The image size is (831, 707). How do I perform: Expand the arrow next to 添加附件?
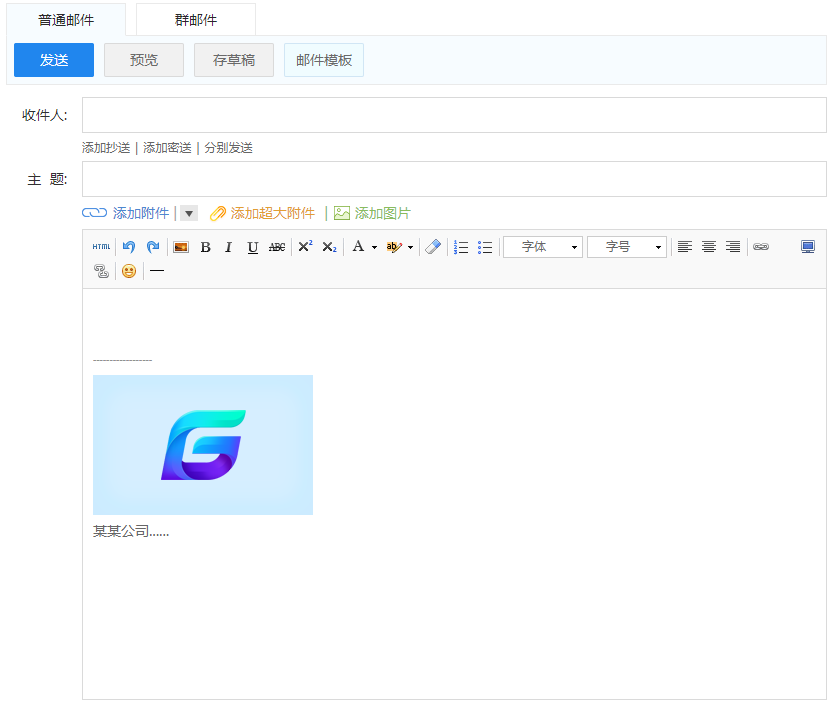(189, 213)
